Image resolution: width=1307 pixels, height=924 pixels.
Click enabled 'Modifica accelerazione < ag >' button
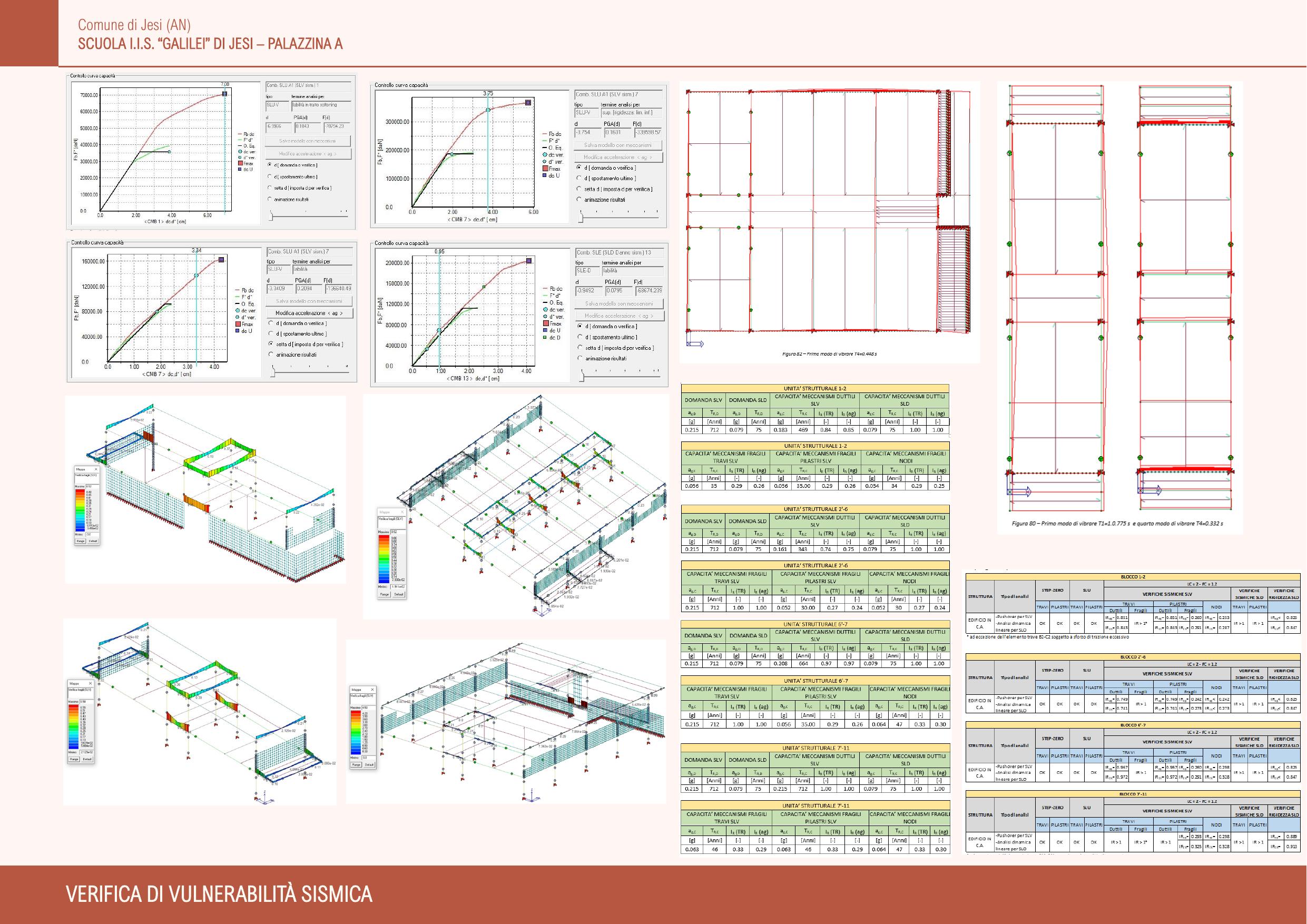(309, 313)
